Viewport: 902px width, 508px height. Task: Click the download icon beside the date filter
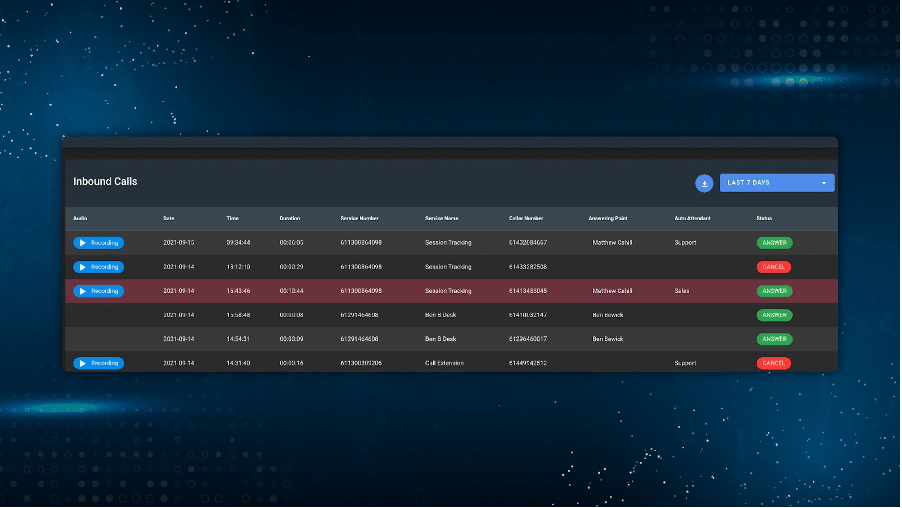[704, 183]
